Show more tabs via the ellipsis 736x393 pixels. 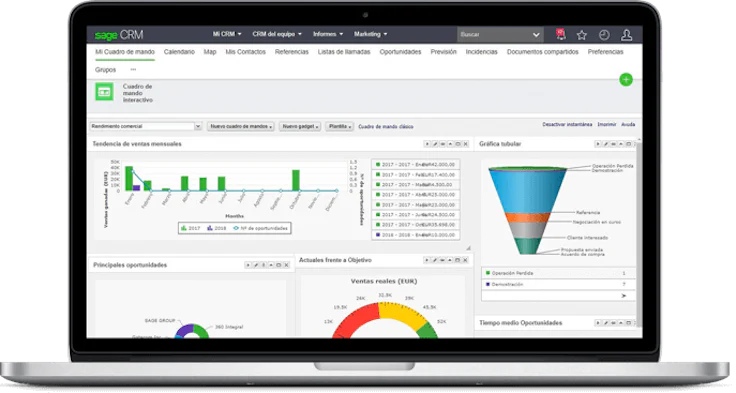point(133,69)
